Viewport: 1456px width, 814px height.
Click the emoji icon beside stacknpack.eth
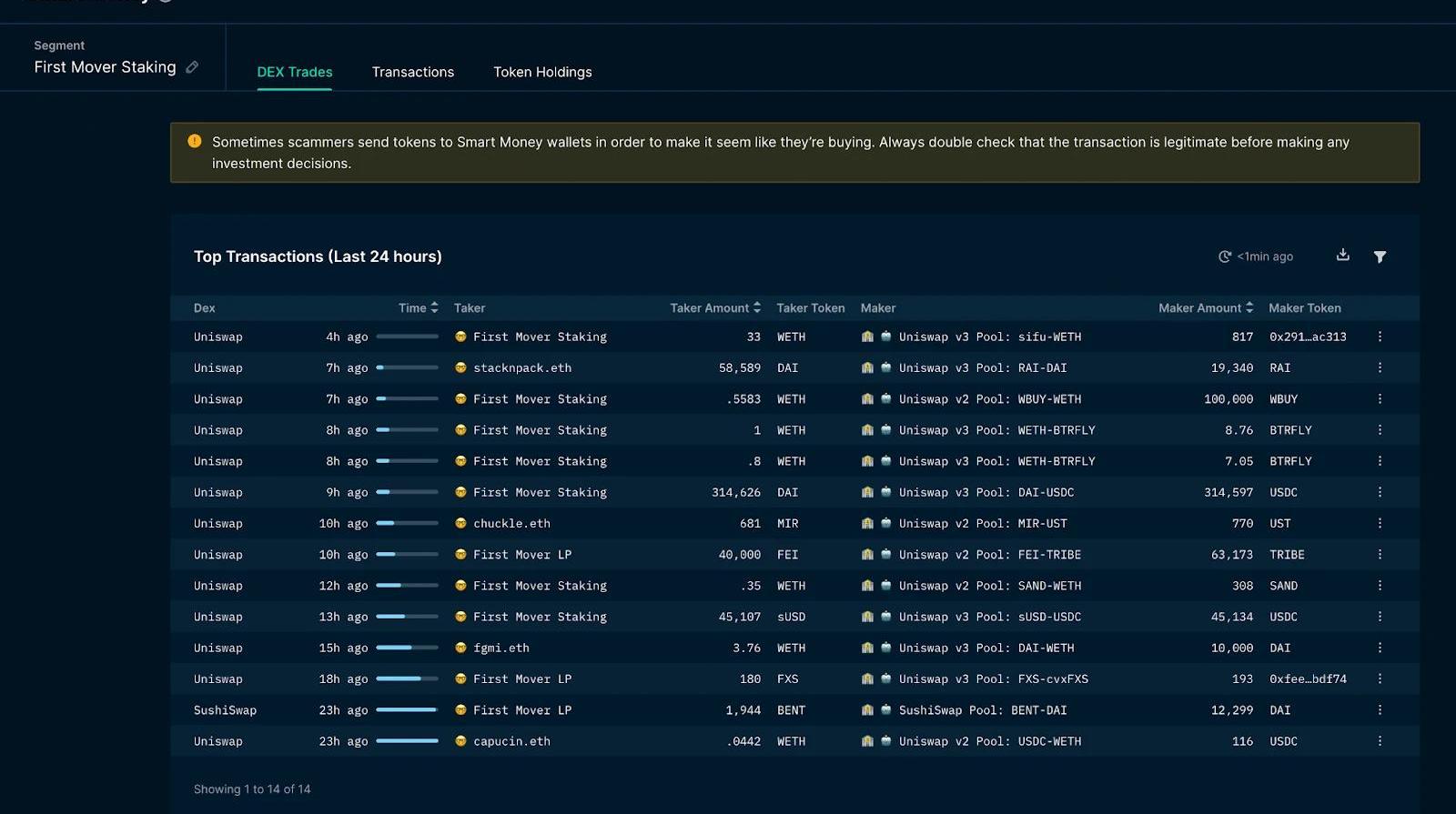click(x=460, y=367)
